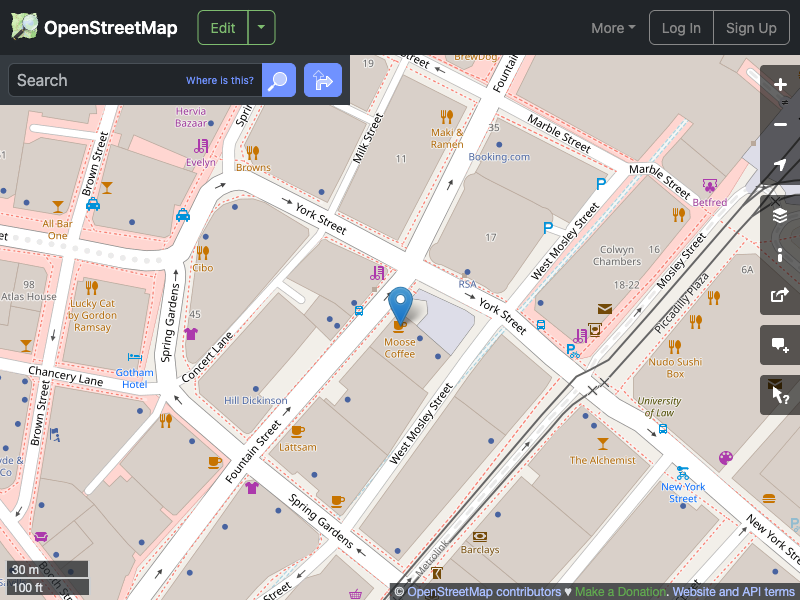Select the map marker near Moose Coffee
The image size is (800, 600).
(x=401, y=302)
